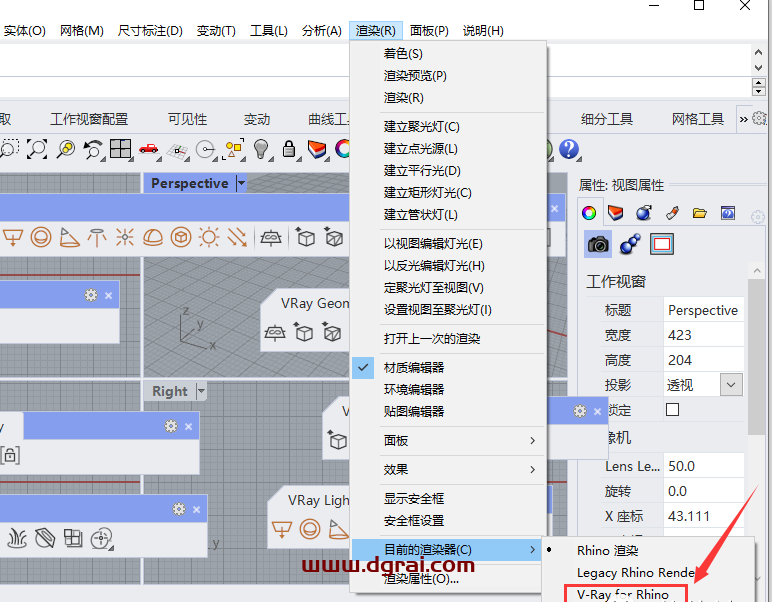Close the floating toolbar holding the fur icon
The height and width of the screenshot is (602, 772).
(196, 509)
